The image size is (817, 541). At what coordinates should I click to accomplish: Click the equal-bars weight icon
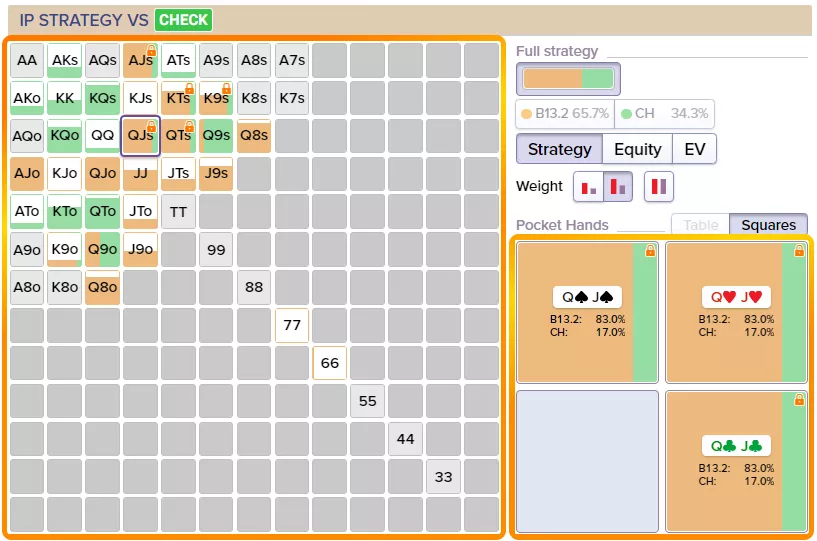660,186
